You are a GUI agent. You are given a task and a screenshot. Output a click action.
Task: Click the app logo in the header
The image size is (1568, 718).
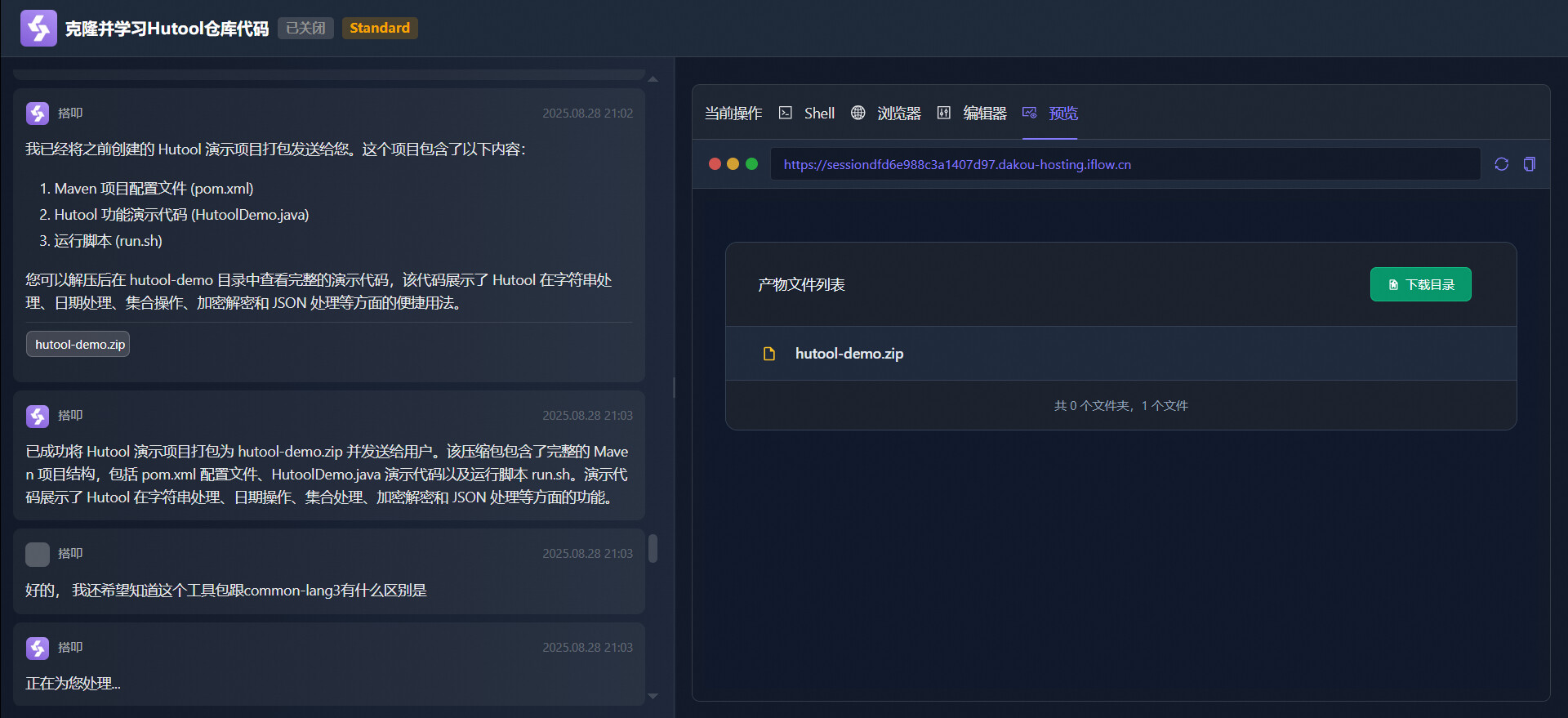coord(38,29)
